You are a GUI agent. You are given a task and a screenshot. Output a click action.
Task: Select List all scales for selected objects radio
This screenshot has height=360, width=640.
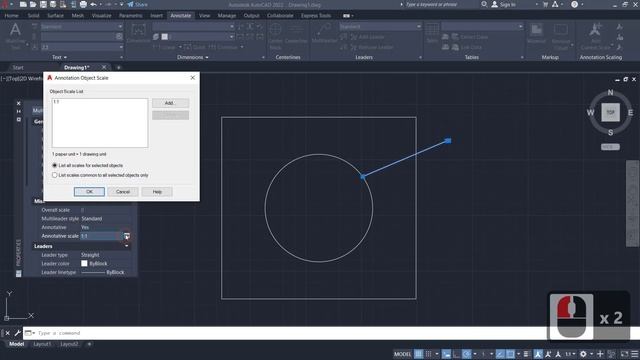point(55,165)
